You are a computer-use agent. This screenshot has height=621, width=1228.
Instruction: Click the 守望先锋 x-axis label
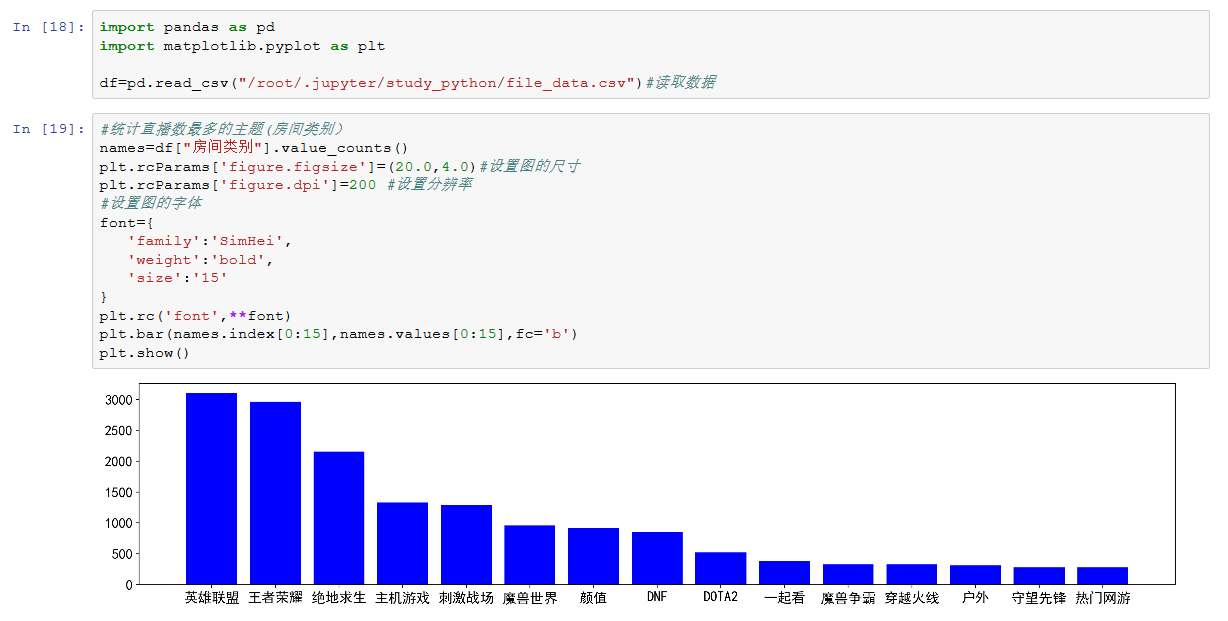point(1039,598)
